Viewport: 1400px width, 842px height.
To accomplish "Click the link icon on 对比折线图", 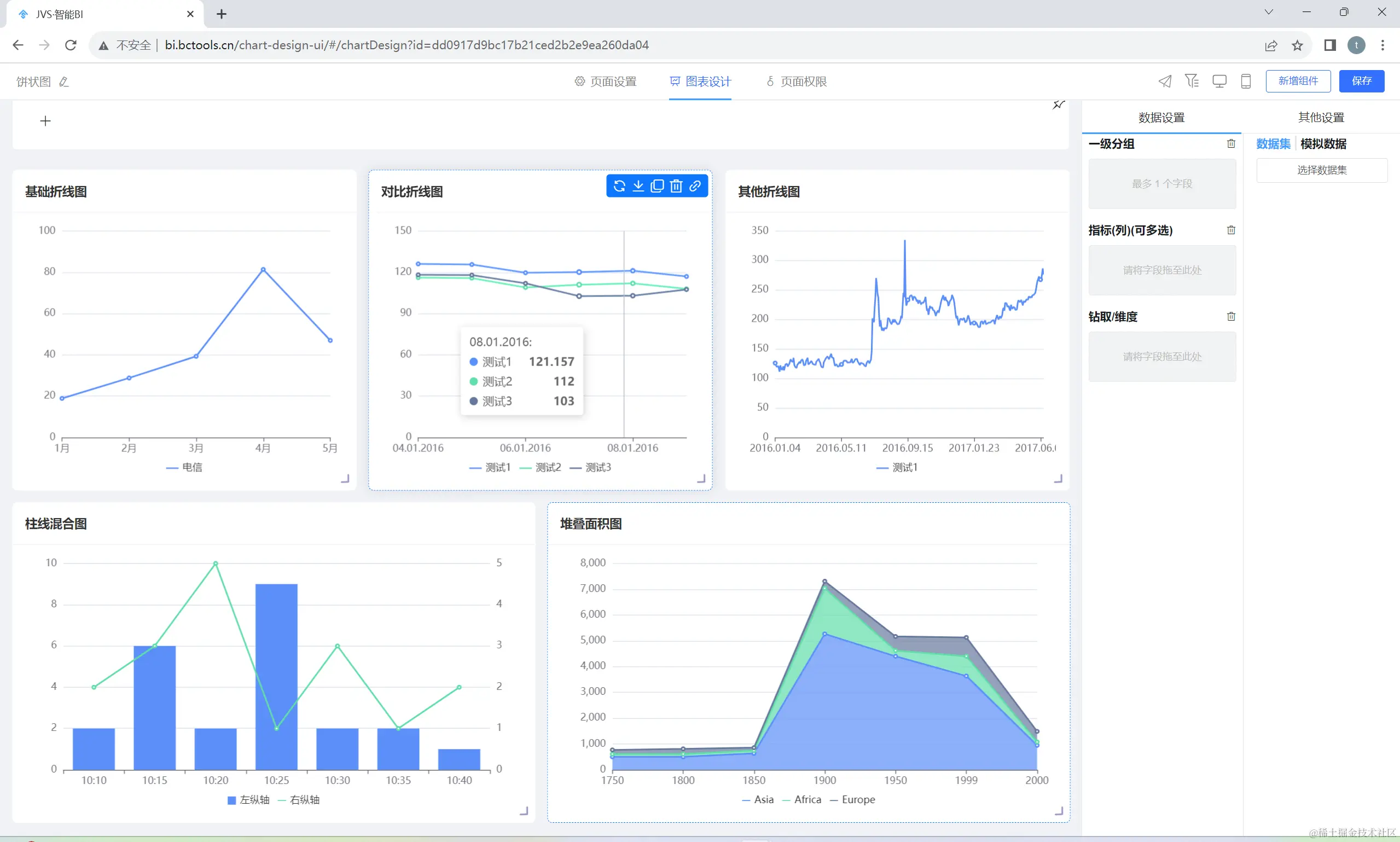I will click(x=695, y=186).
